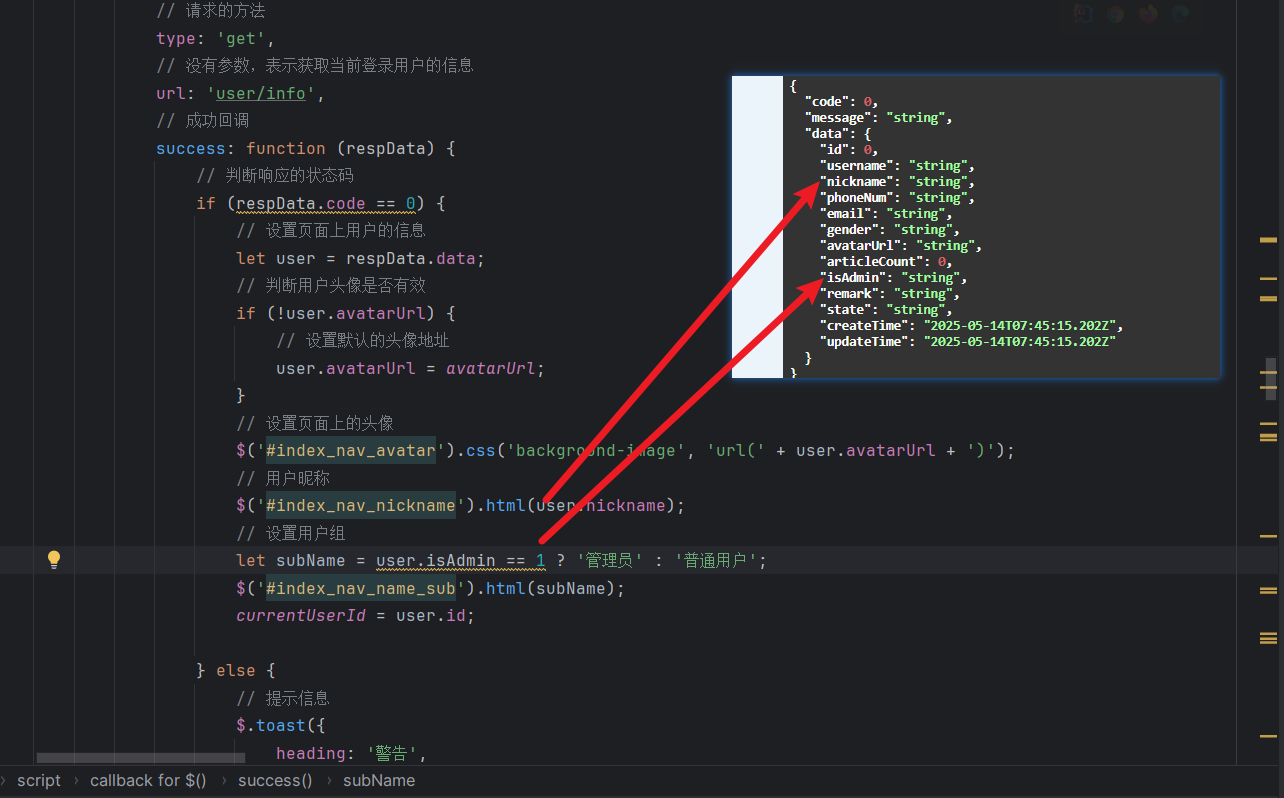Click italic 'avatarUrl' default value variable
This screenshot has width=1284, height=798.
[x=491, y=368]
